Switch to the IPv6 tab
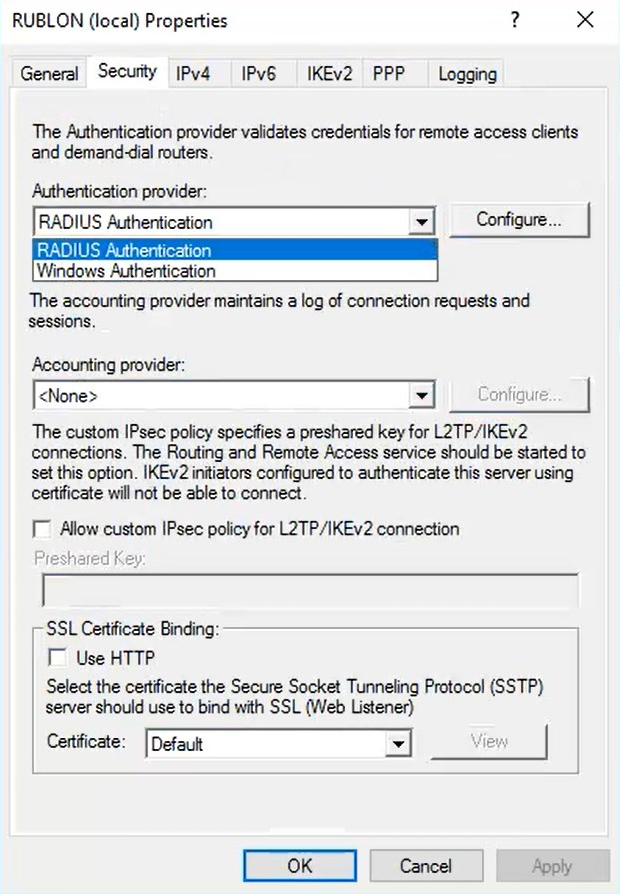 click(258, 73)
